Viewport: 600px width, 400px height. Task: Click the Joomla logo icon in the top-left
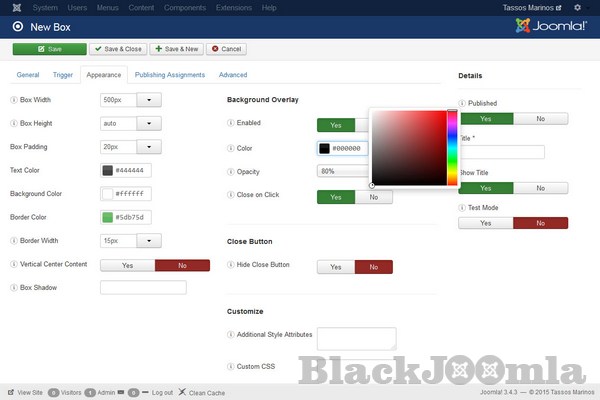pyautogui.click(x=11, y=7)
